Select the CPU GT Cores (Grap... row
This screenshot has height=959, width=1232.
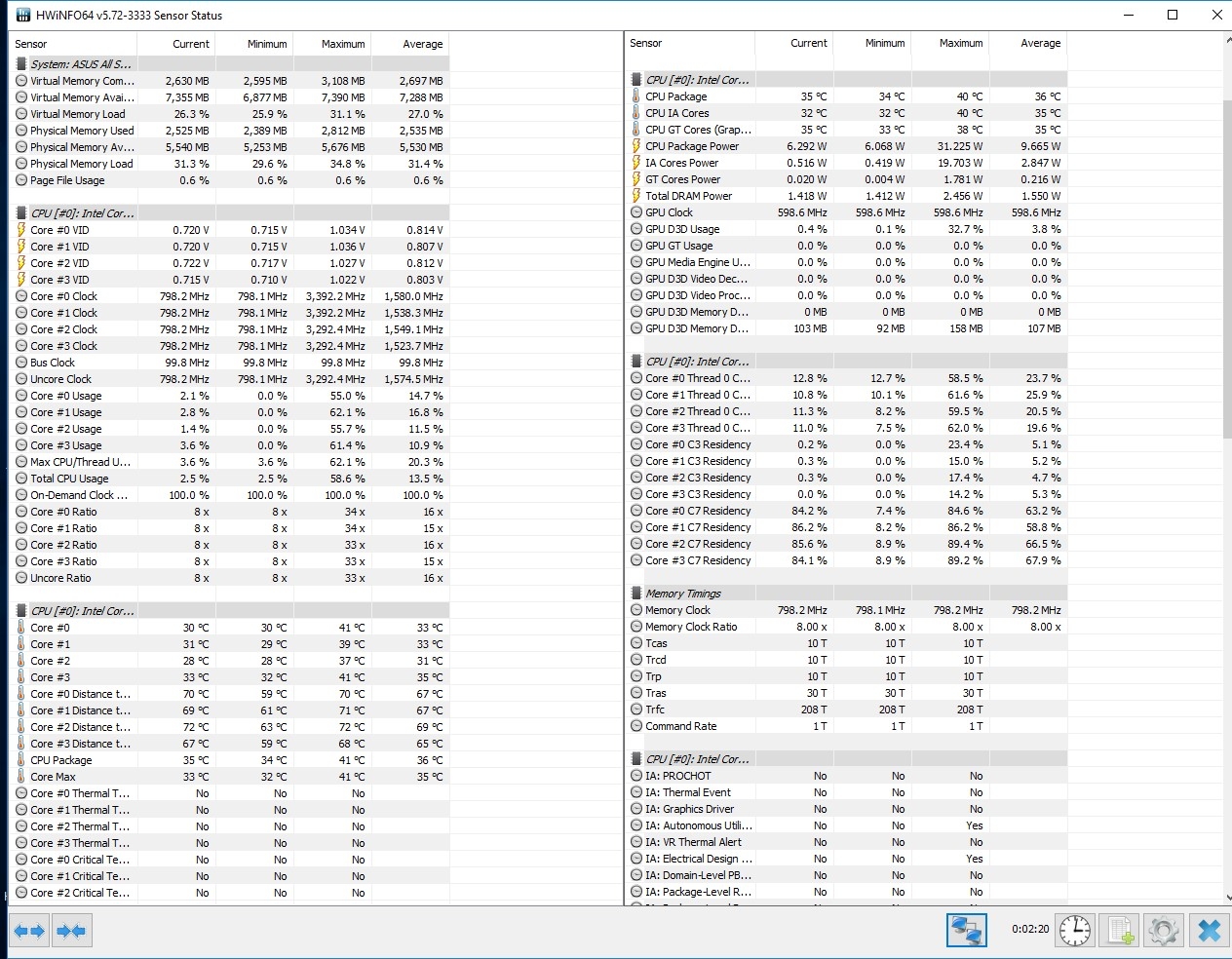[846, 130]
